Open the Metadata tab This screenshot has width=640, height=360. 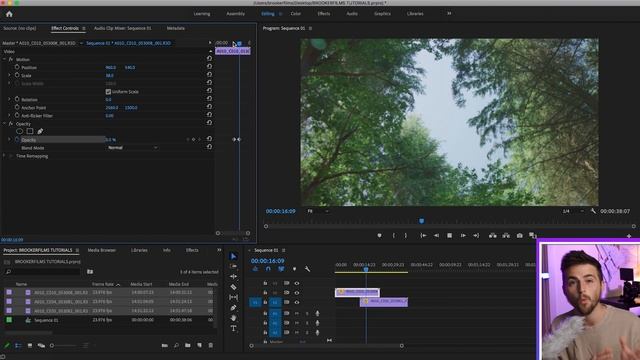tap(176, 28)
